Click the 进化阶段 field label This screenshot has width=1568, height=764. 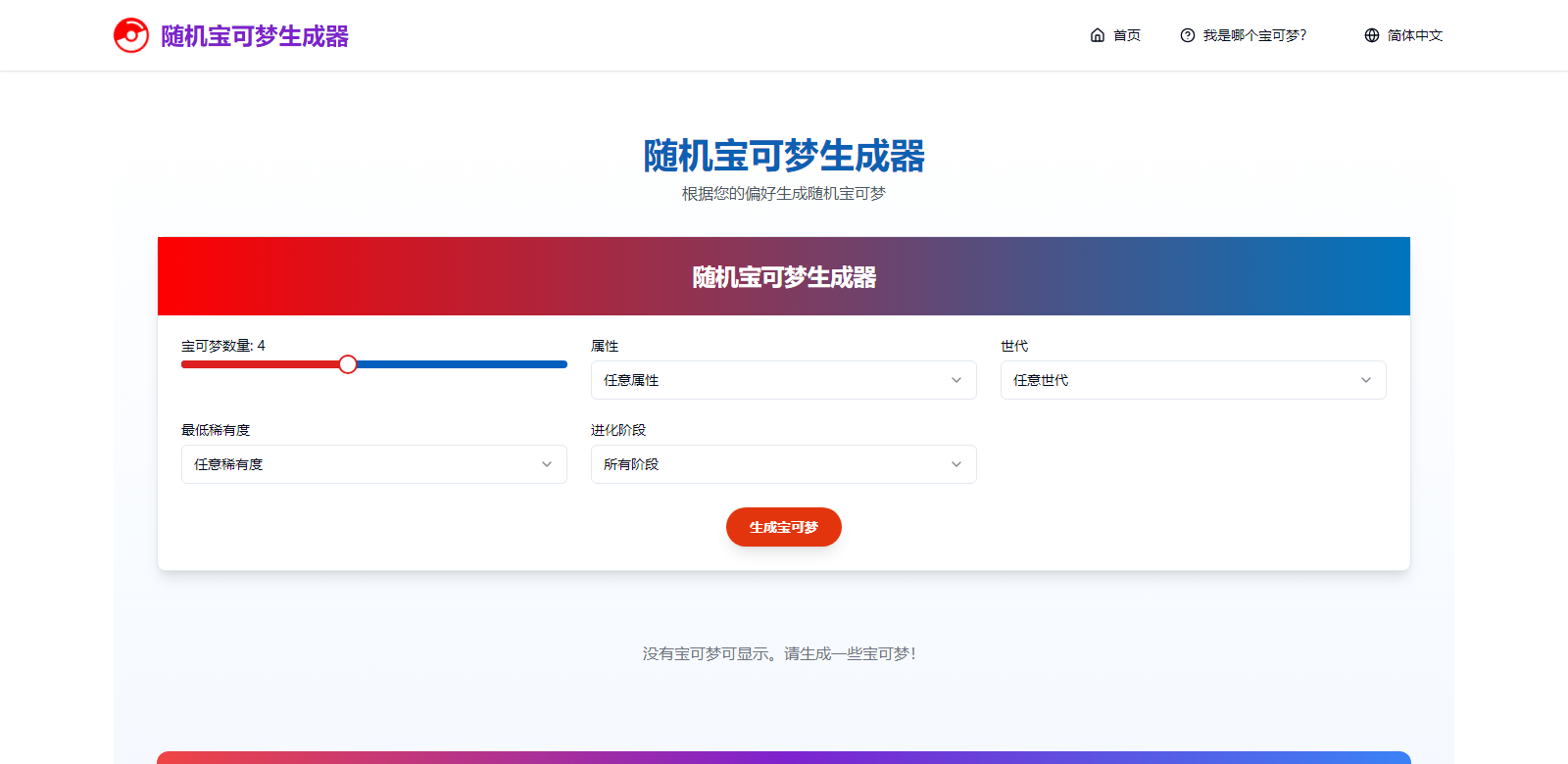(618, 430)
